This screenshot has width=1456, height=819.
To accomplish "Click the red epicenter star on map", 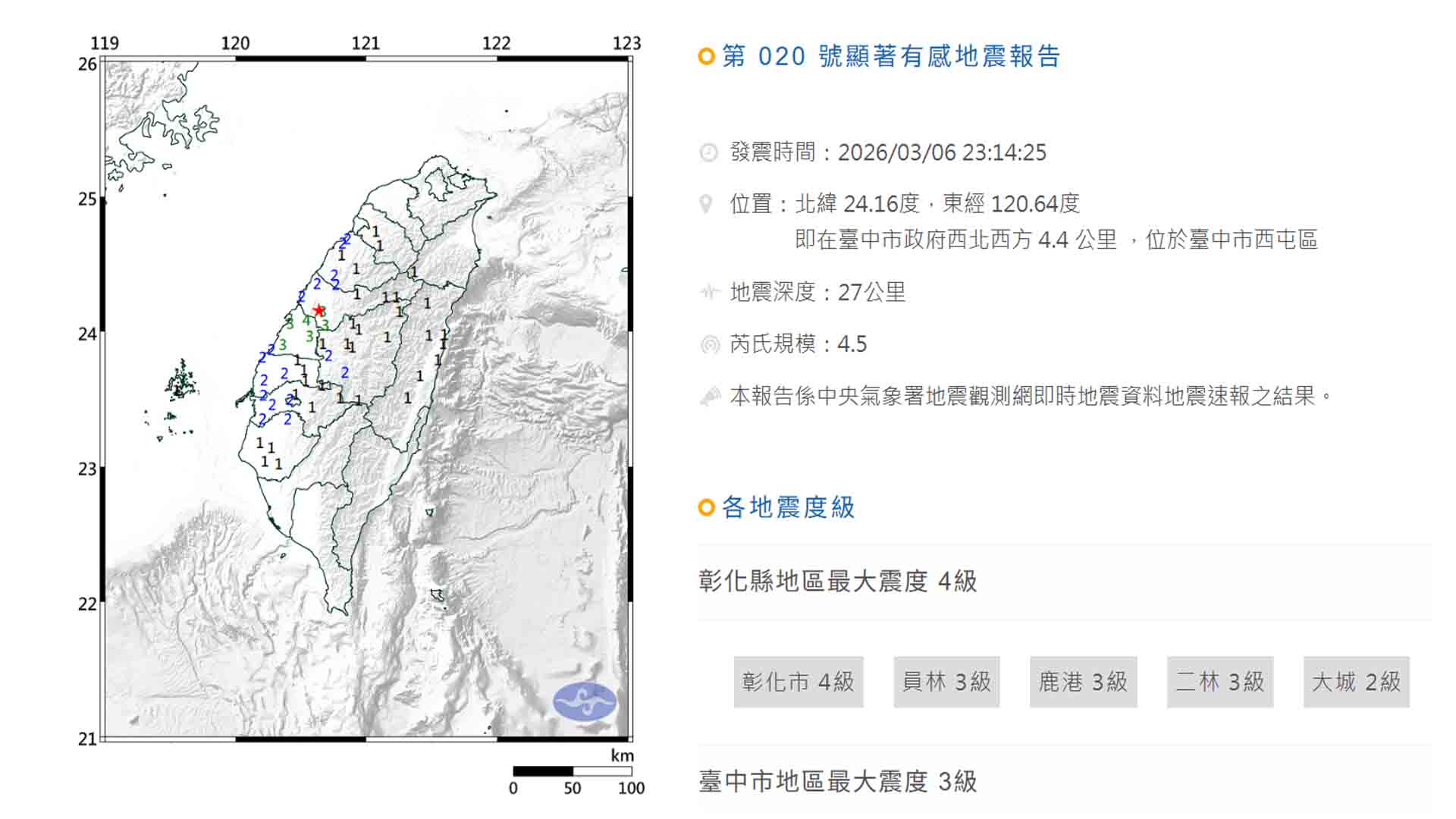I will pyautogui.click(x=318, y=310).
